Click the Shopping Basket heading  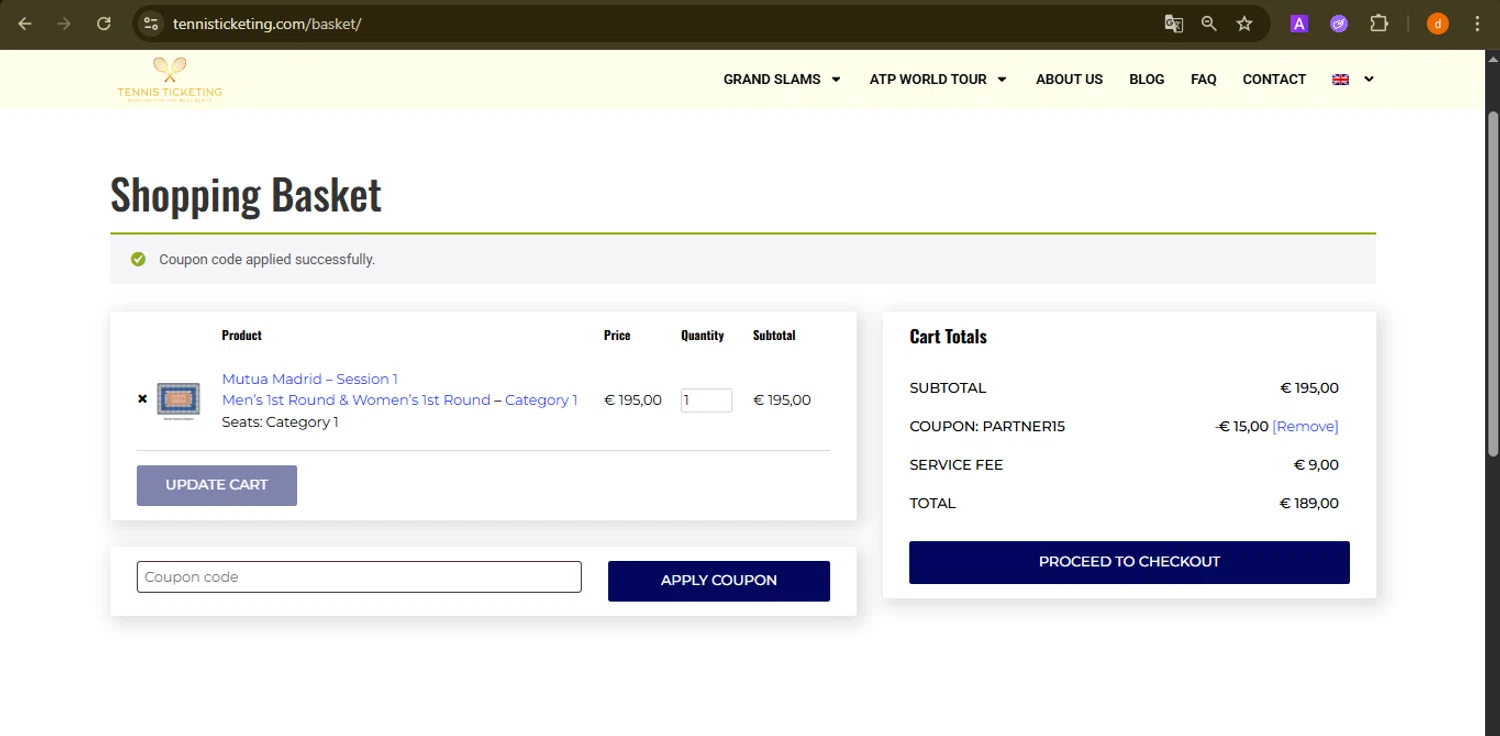[x=246, y=194]
